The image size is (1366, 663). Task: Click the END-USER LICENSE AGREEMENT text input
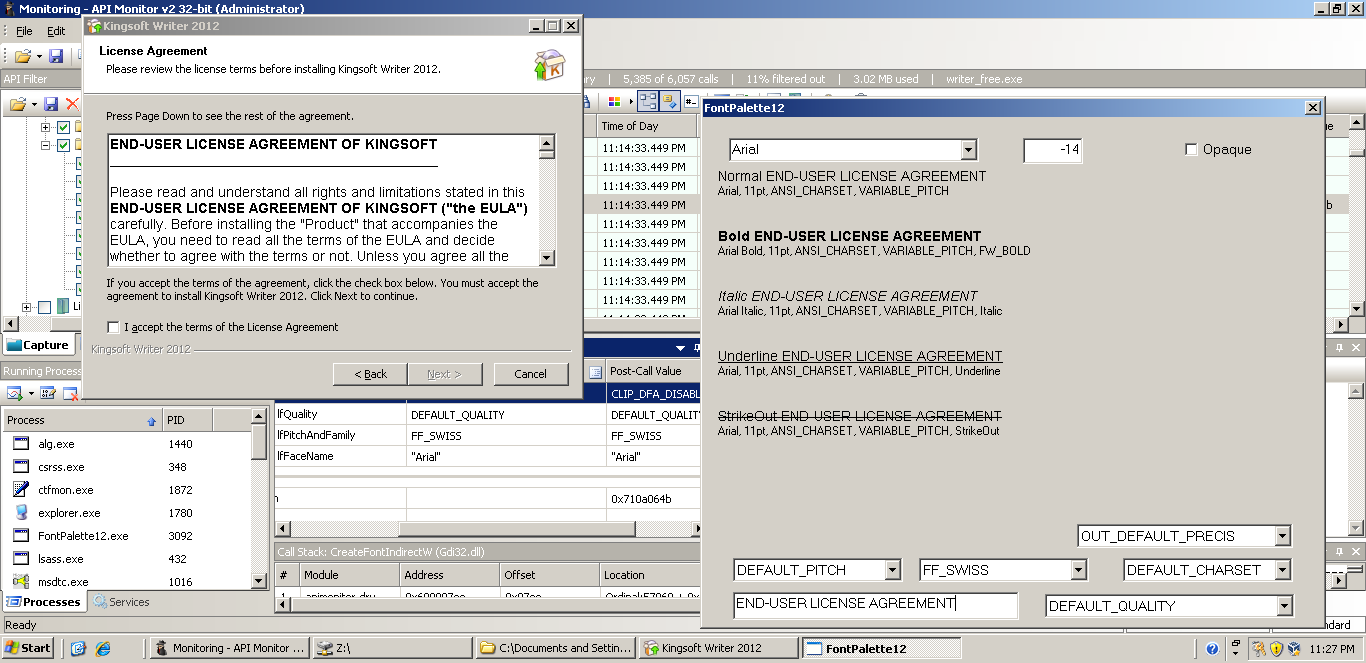coord(875,605)
